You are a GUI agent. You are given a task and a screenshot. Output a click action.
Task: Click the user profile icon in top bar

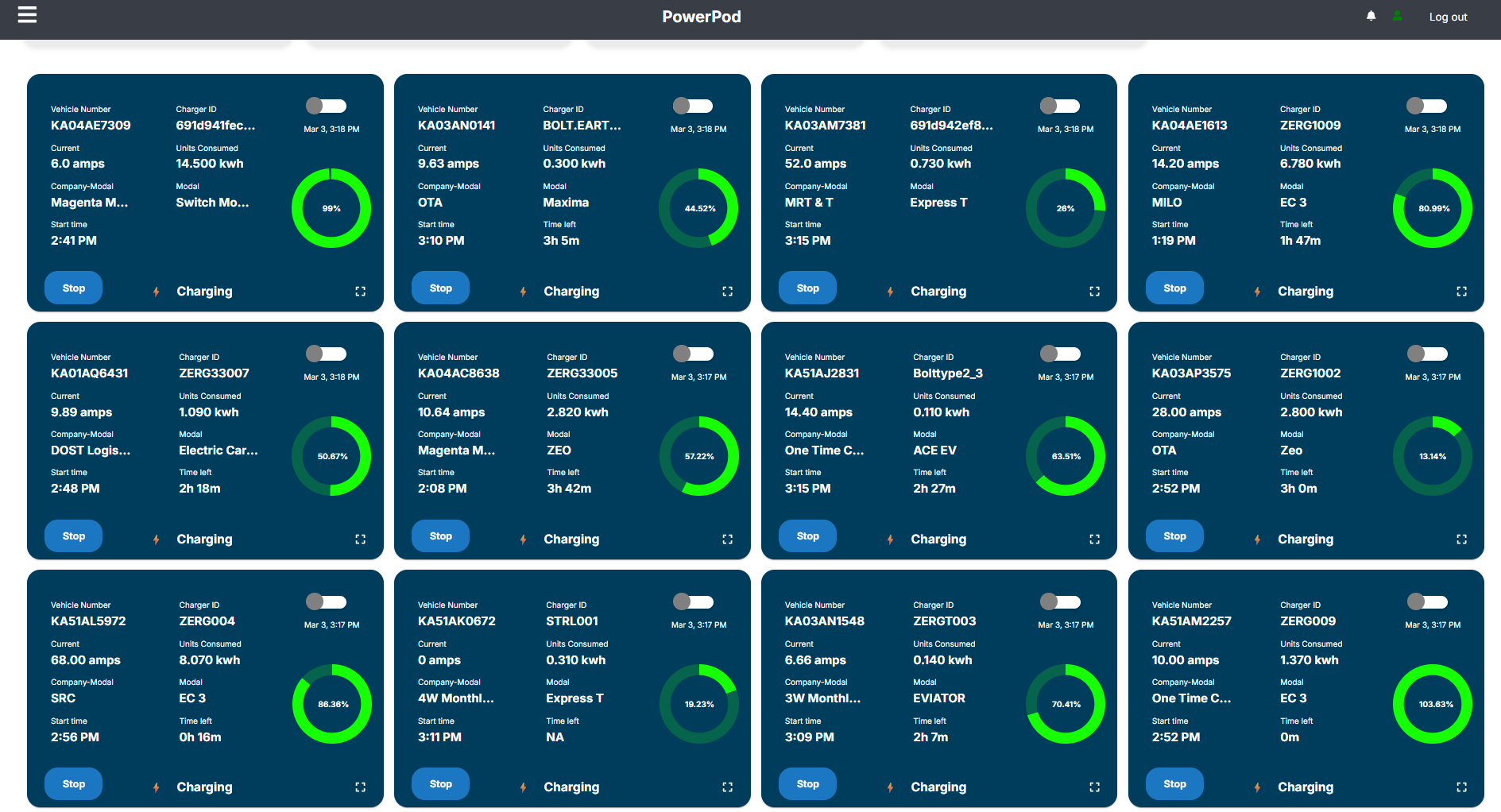(x=1396, y=16)
